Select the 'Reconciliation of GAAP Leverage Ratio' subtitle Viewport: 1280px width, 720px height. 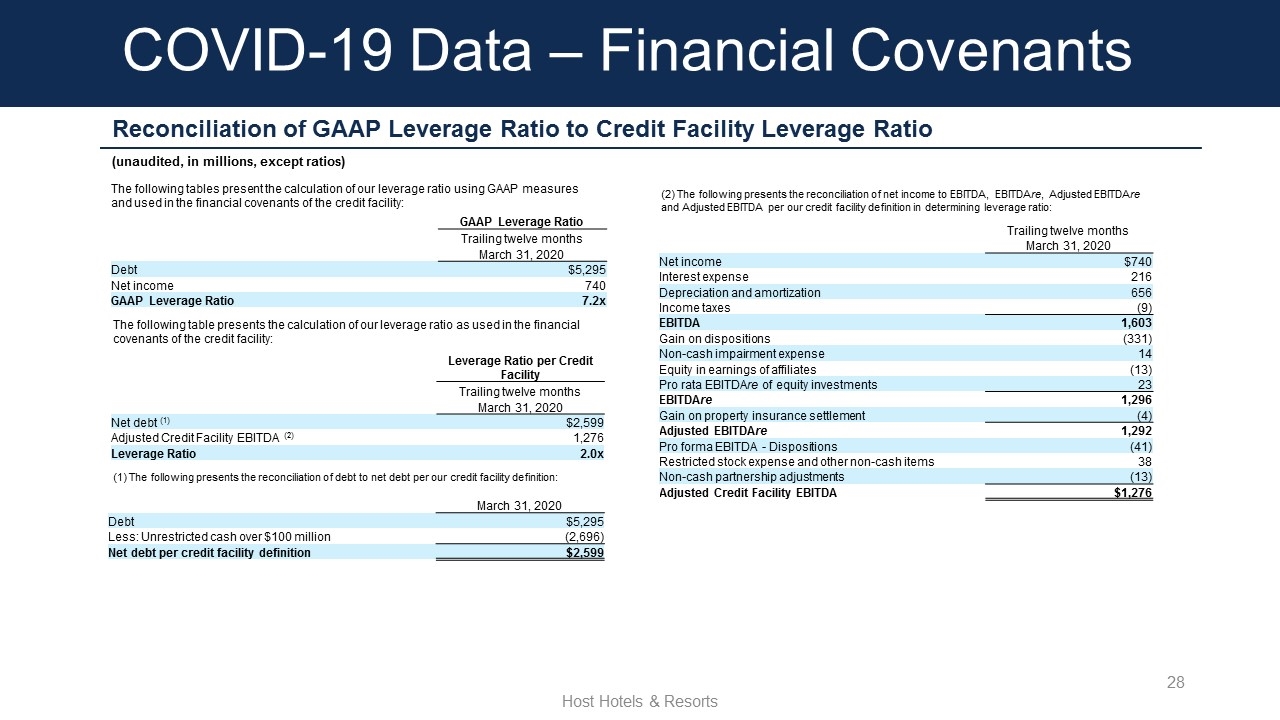coord(523,129)
